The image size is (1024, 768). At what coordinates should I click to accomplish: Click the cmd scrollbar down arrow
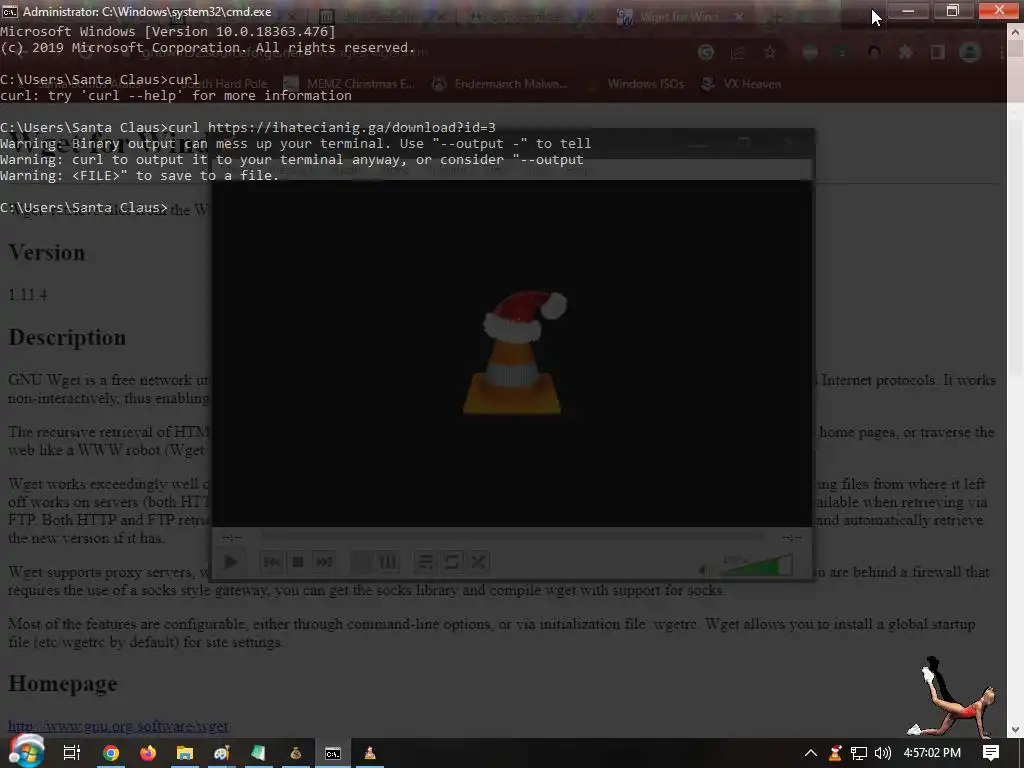point(1015,729)
